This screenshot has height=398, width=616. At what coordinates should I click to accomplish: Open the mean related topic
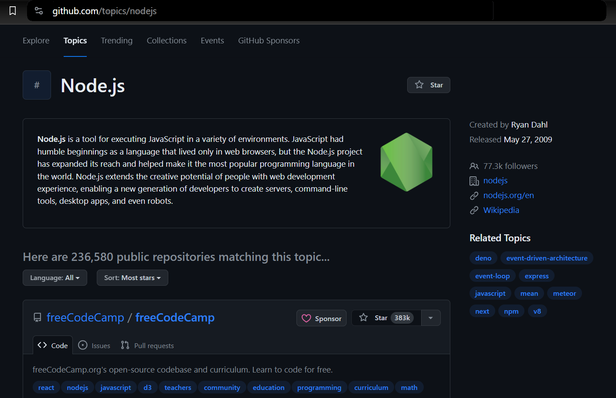[x=529, y=293]
